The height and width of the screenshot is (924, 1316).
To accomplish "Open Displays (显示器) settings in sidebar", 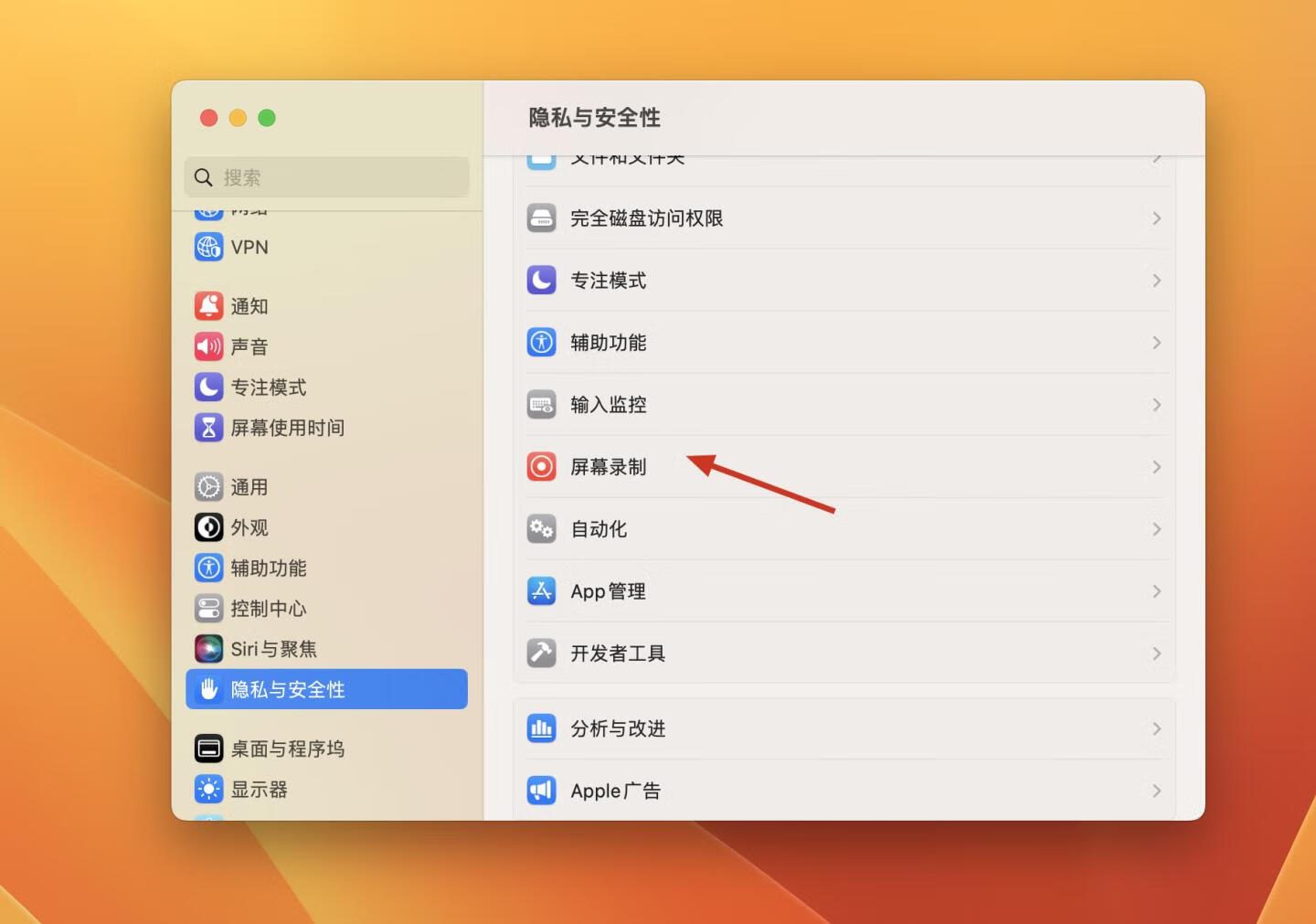I will coord(258,789).
